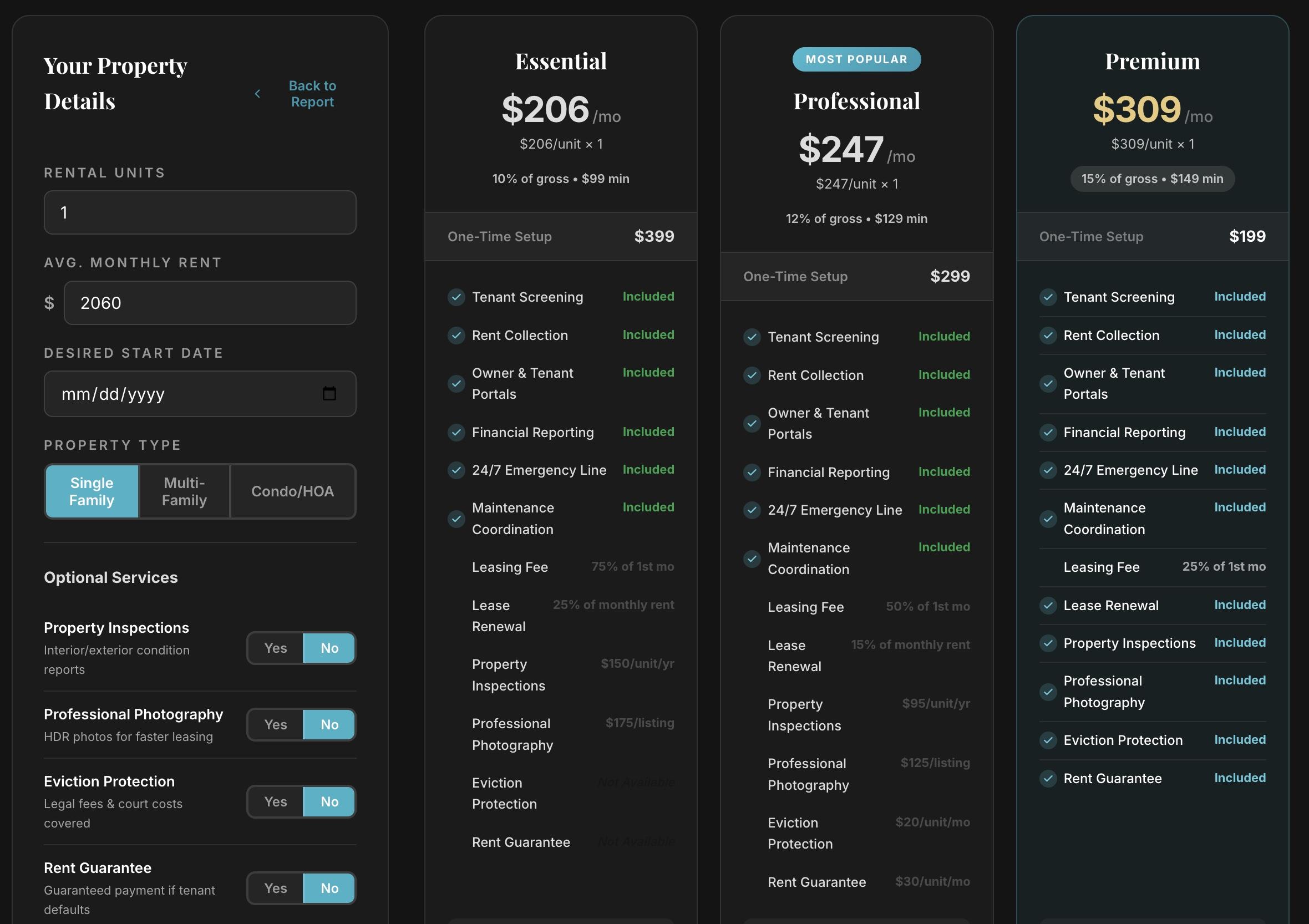This screenshot has height=924, width=1309.
Task: Click Premium 24/7 Emergency Line check icon
Action: point(1048,470)
